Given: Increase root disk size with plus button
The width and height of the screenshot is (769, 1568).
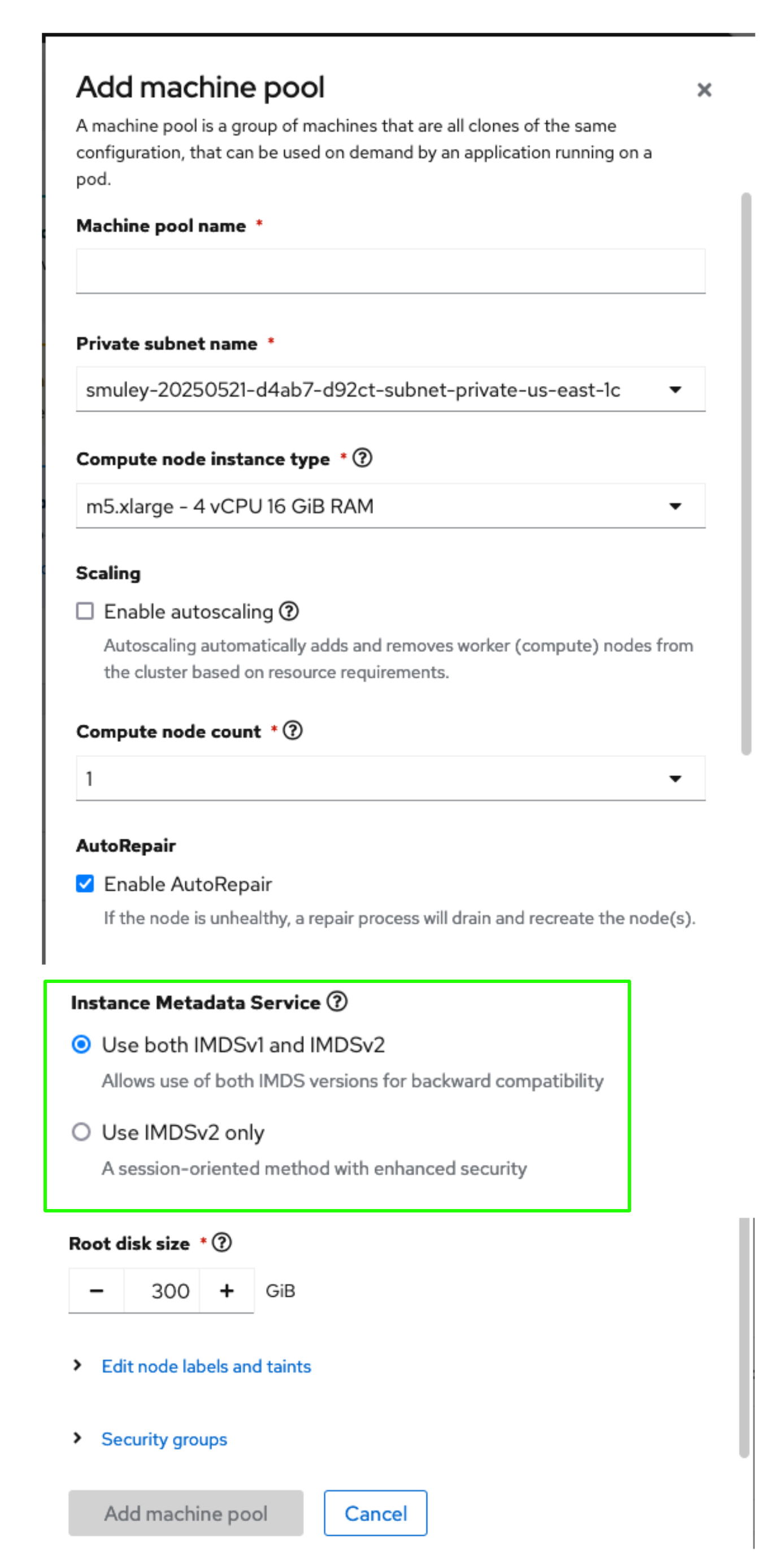Looking at the screenshot, I should (227, 1290).
